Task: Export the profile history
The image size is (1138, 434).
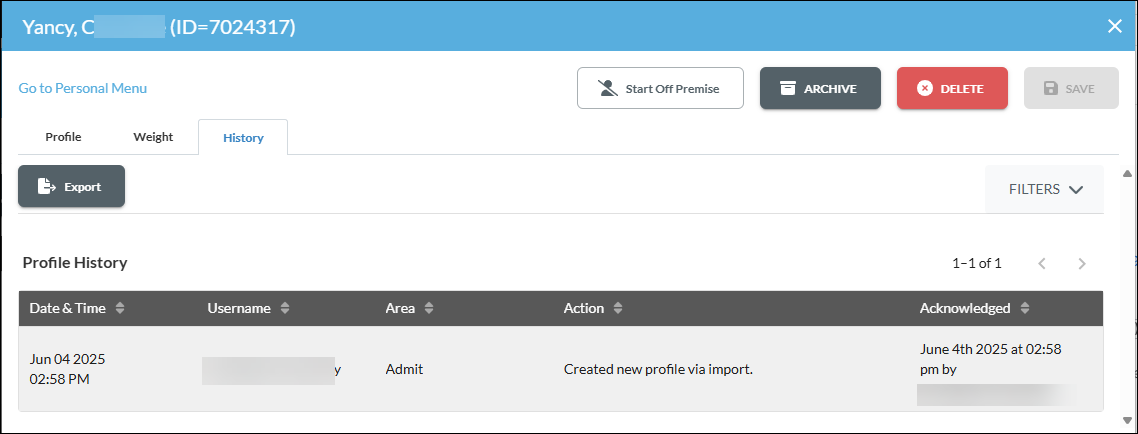Action: (x=71, y=187)
